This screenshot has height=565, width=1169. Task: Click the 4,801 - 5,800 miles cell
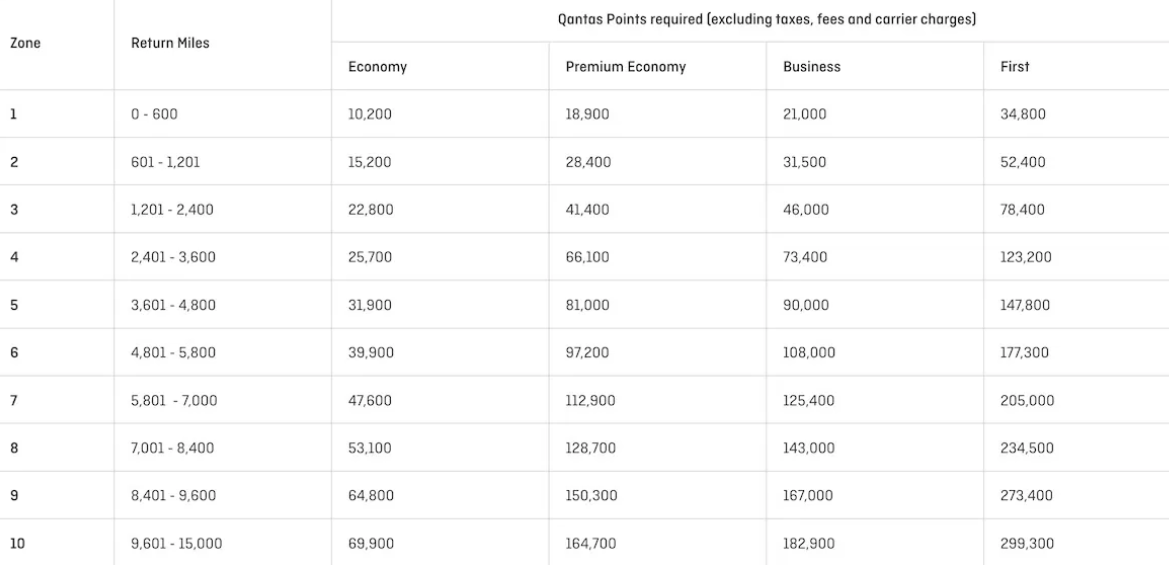click(x=173, y=352)
